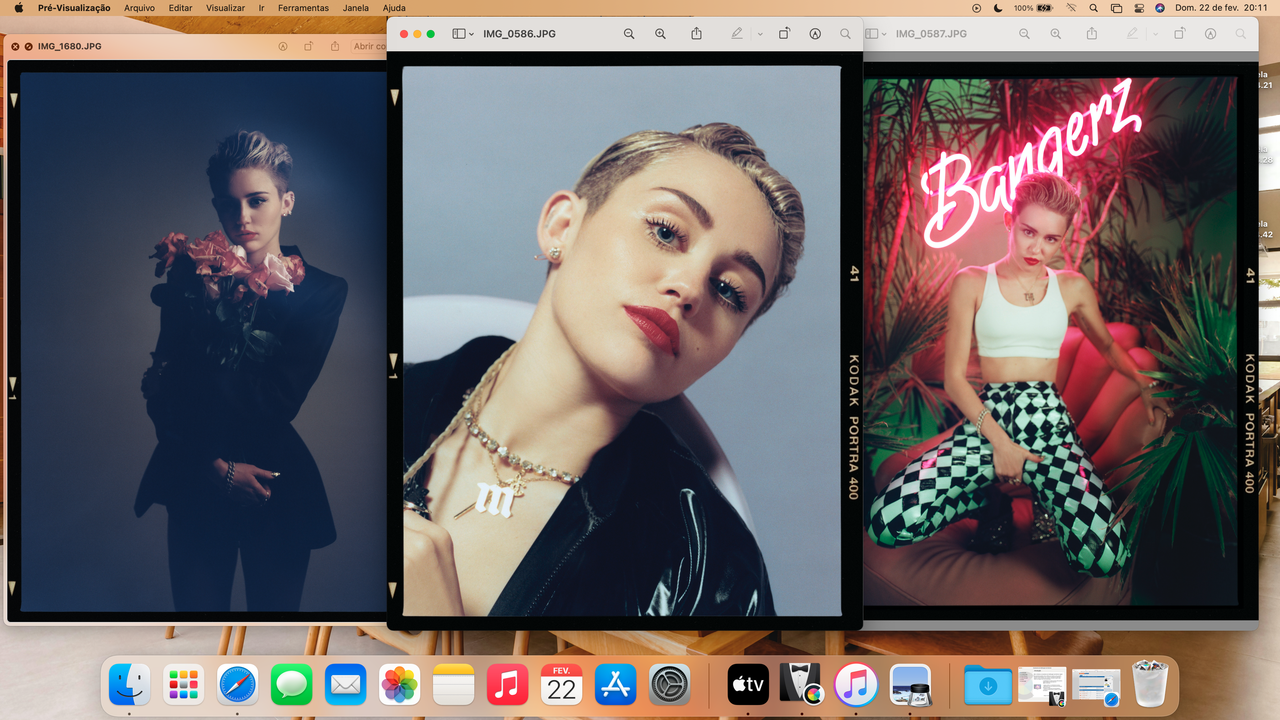Open the Ajuda menu

coord(394,8)
